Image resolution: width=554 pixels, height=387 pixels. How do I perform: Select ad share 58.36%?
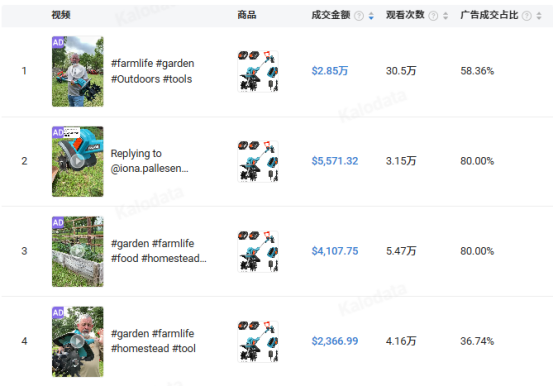click(477, 71)
